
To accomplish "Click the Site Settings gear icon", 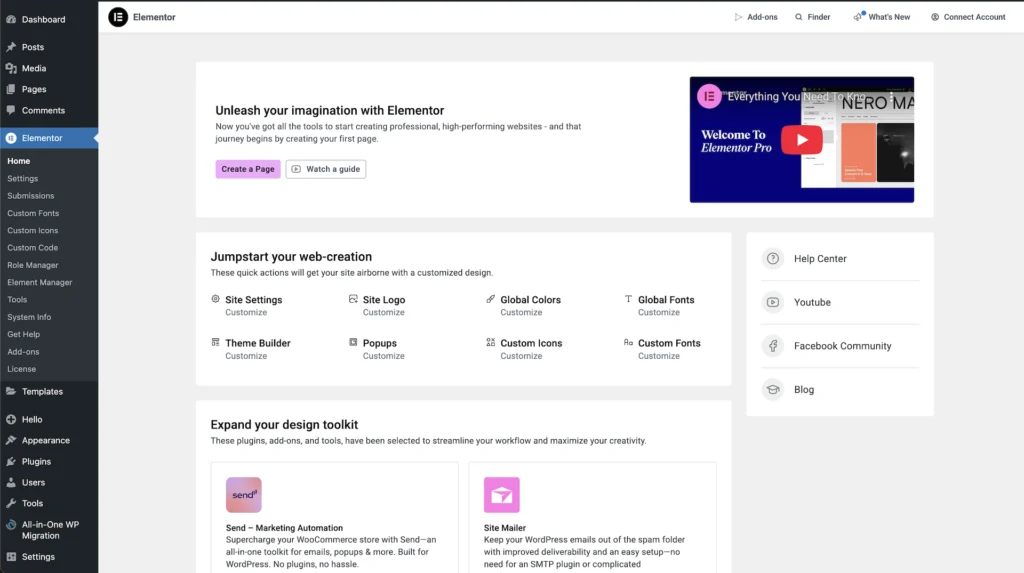I will (216, 299).
